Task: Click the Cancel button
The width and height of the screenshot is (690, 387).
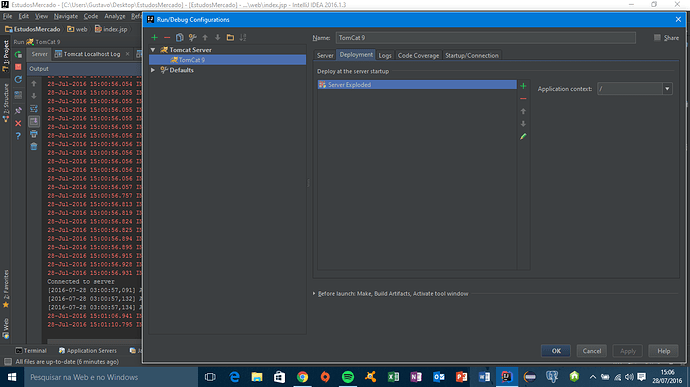Action: pos(592,351)
